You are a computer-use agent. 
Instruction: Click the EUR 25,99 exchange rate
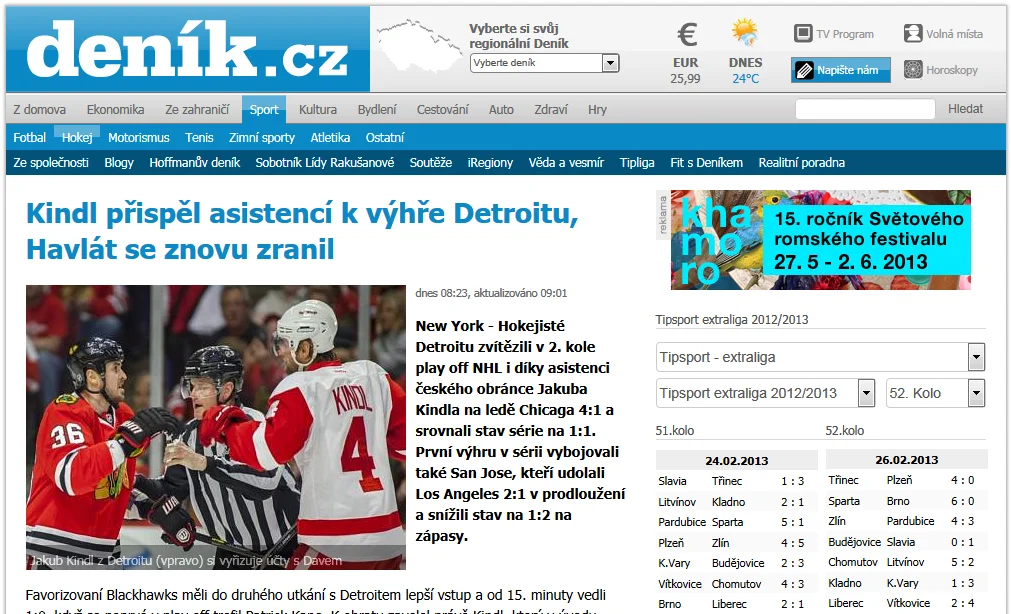(685, 70)
